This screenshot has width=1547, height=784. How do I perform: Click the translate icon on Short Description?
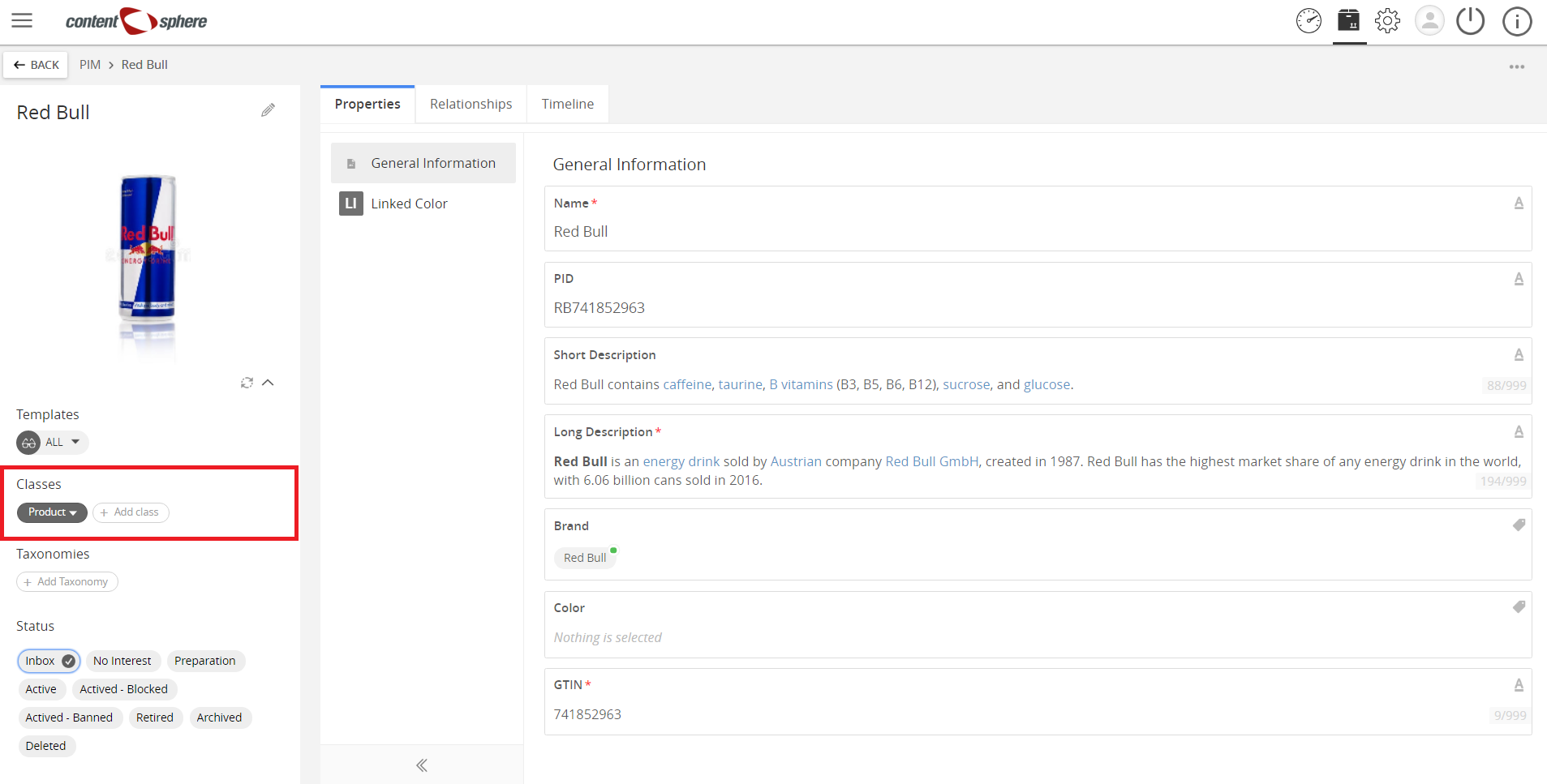1519,355
